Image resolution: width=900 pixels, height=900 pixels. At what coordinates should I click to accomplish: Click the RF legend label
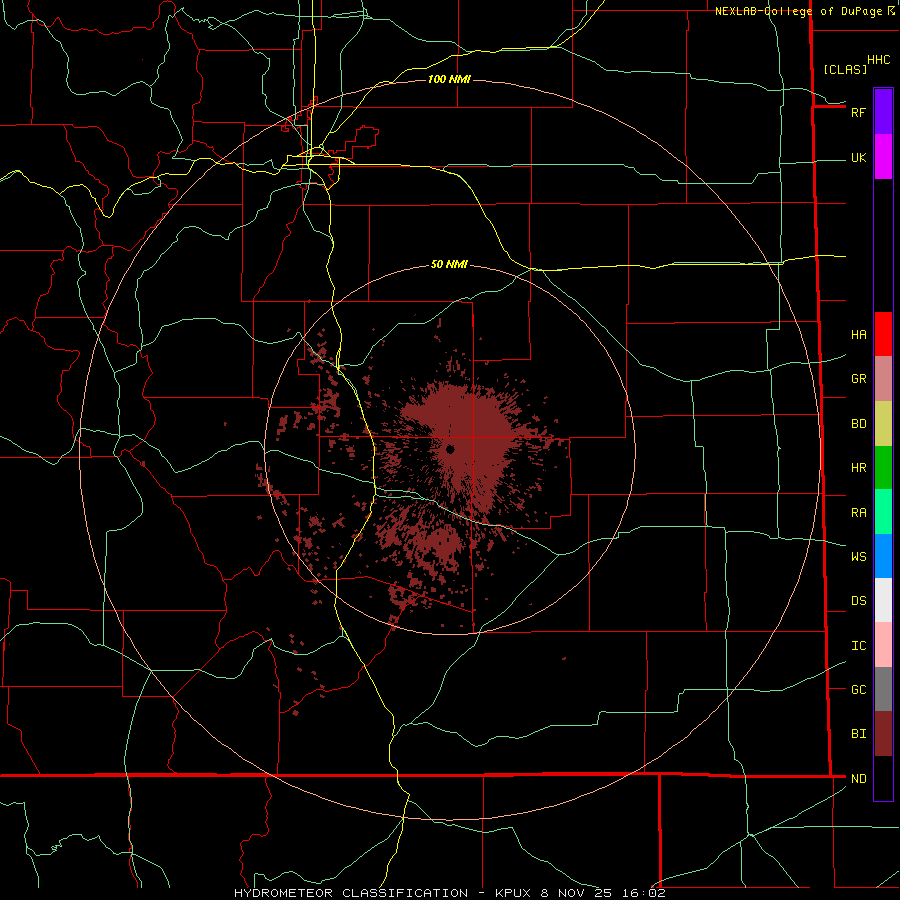(858, 112)
